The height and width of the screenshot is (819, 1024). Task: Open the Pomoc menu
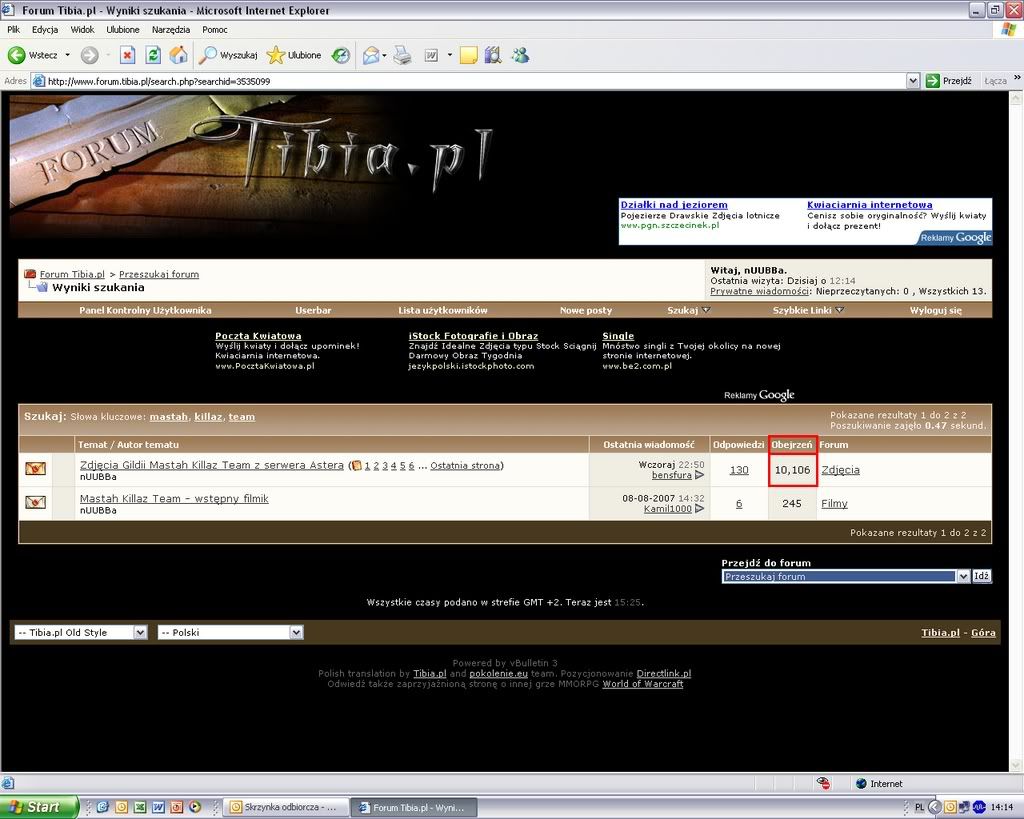[215, 29]
